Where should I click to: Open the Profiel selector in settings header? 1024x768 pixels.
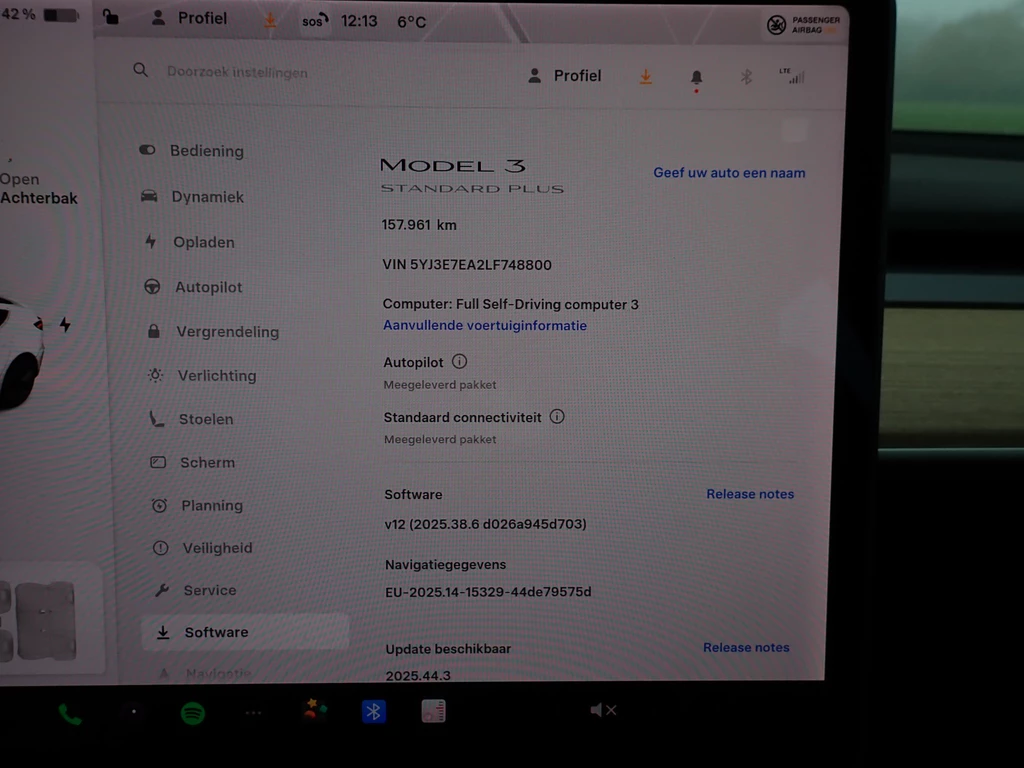[x=565, y=76]
